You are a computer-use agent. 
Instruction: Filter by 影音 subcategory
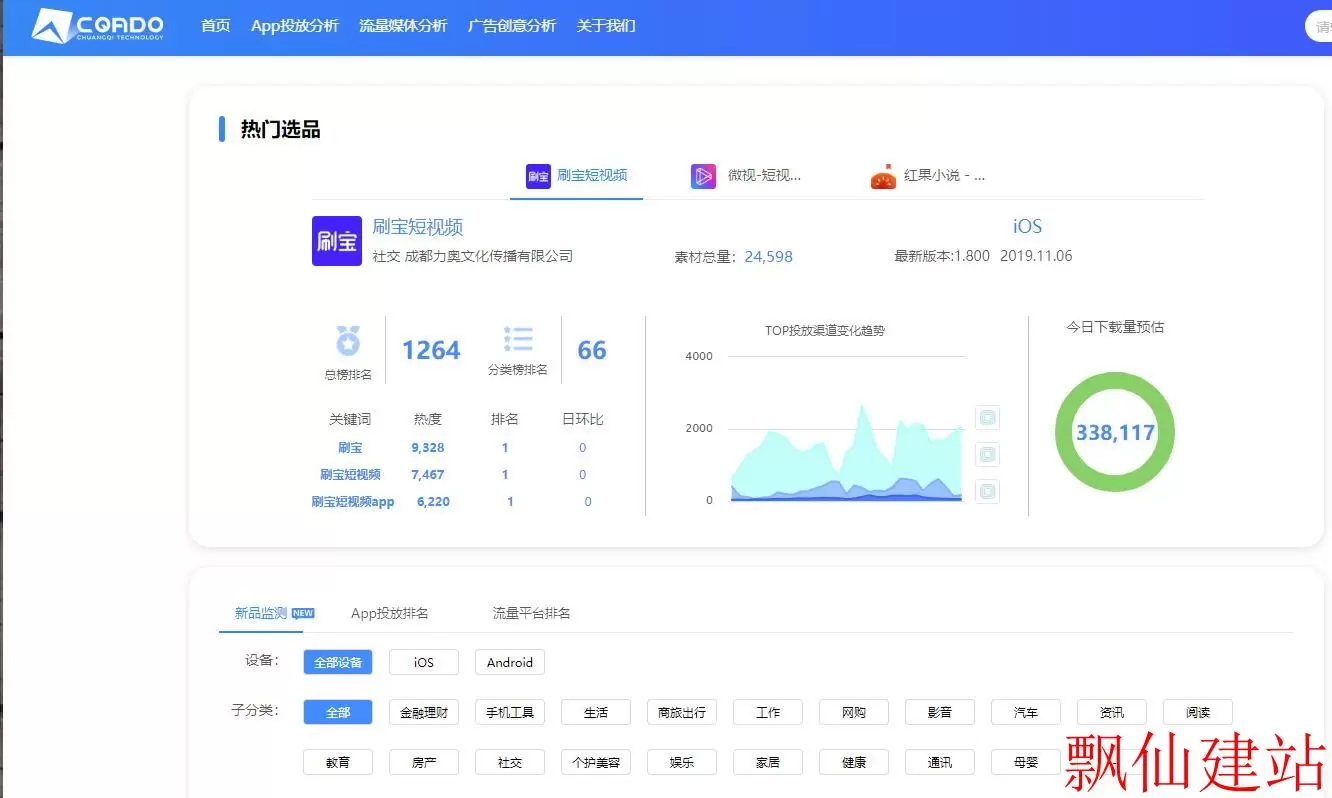(940, 712)
